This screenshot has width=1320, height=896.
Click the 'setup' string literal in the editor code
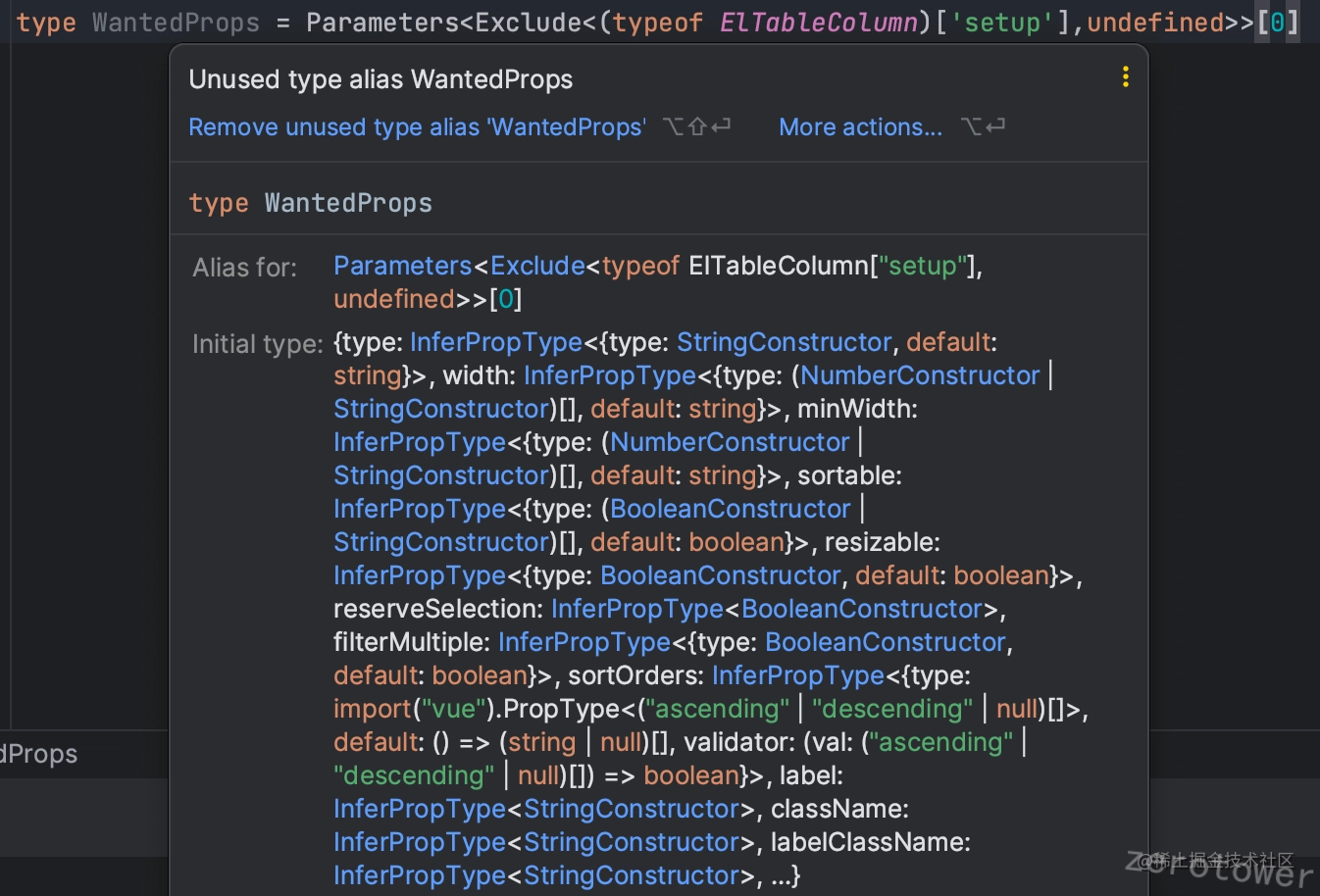1002,23
